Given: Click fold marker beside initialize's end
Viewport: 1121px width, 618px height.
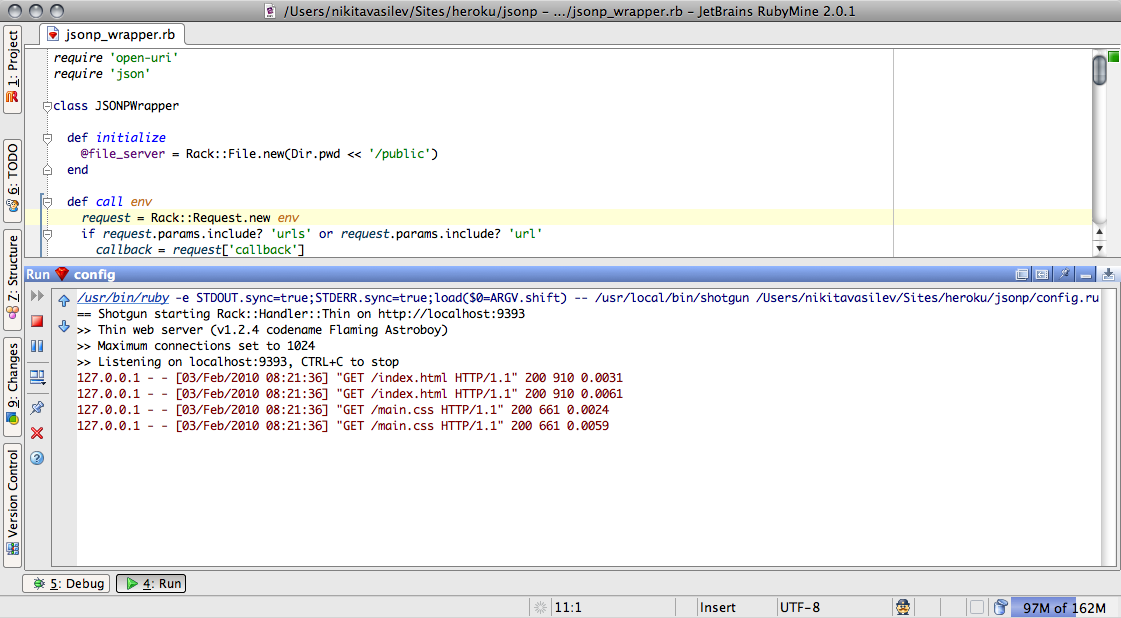Looking at the screenshot, I should coord(47,170).
